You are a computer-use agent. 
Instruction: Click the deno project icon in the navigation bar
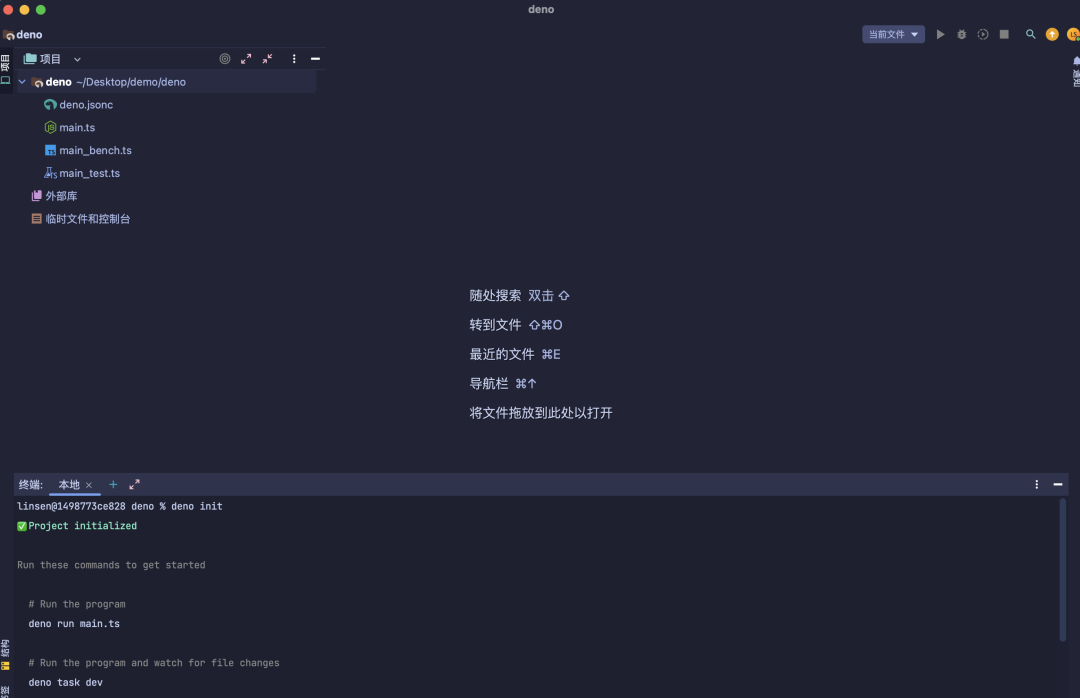coord(9,35)
